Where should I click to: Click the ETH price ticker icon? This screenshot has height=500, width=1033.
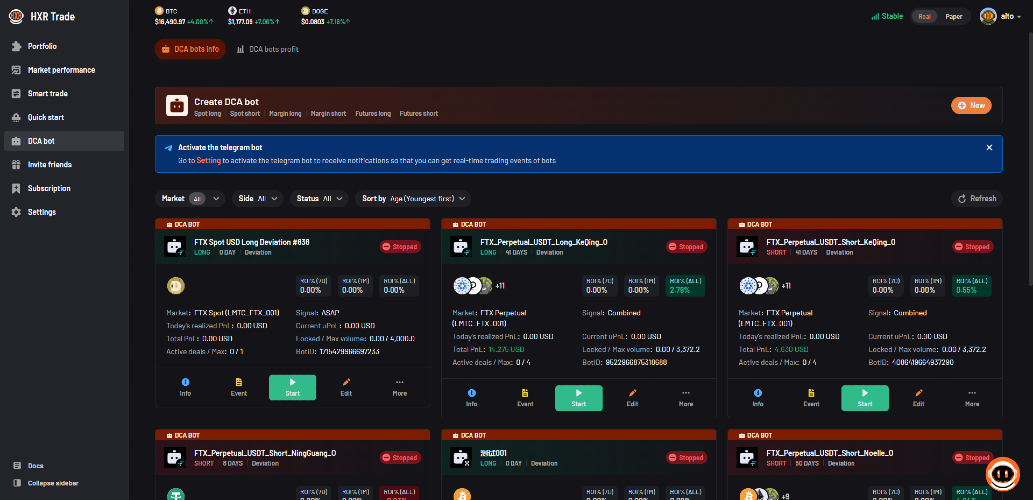(232, 11)
